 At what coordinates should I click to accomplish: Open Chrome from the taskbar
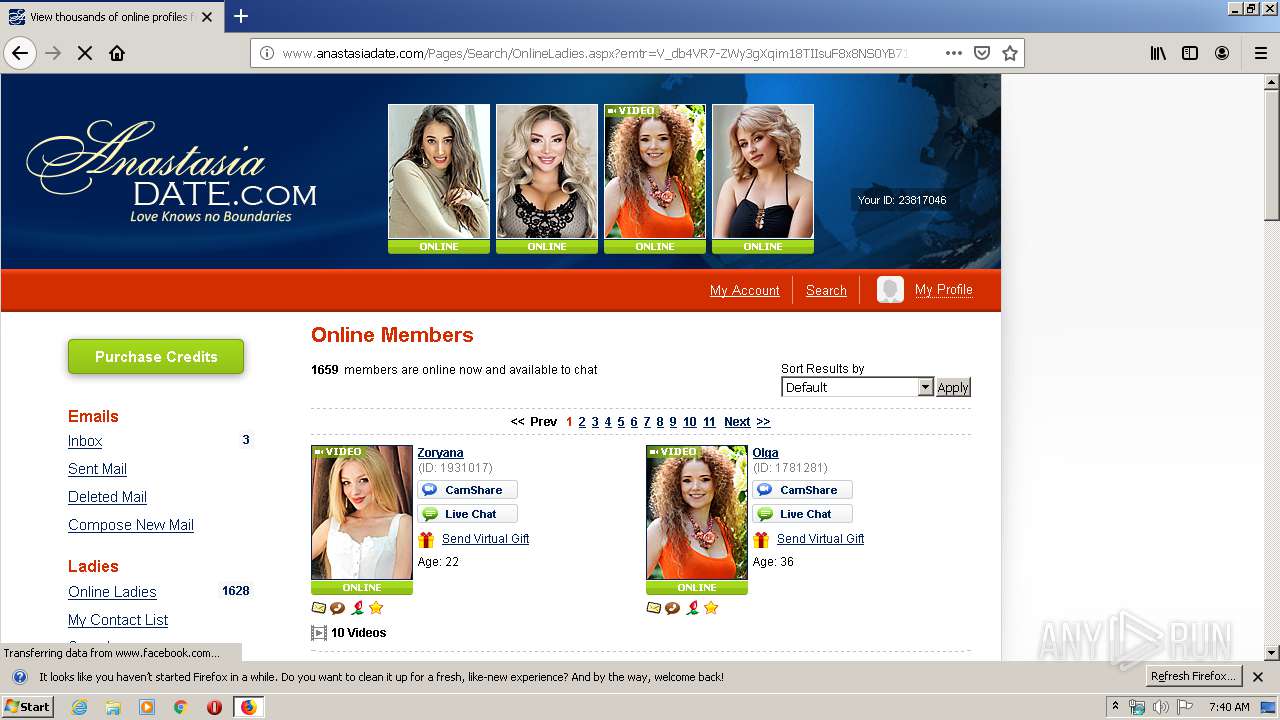click(x=180, y=707)
